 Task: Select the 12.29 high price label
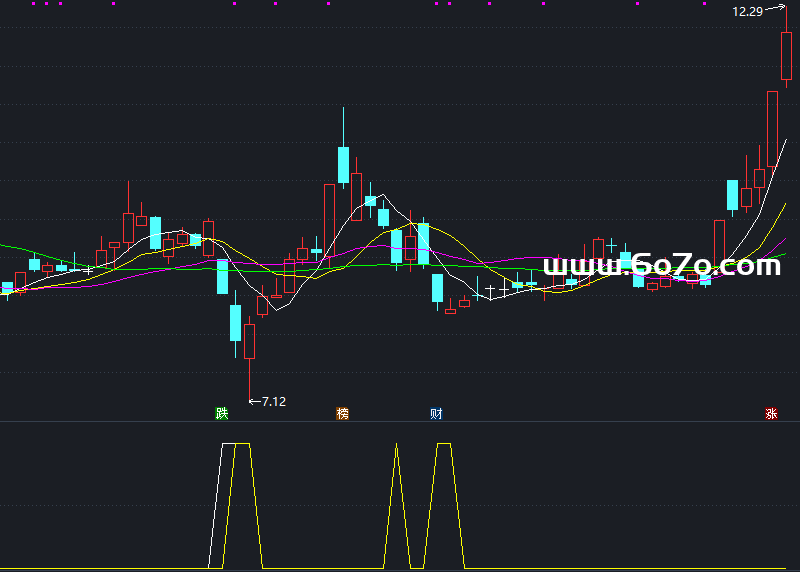click(747, 11)
